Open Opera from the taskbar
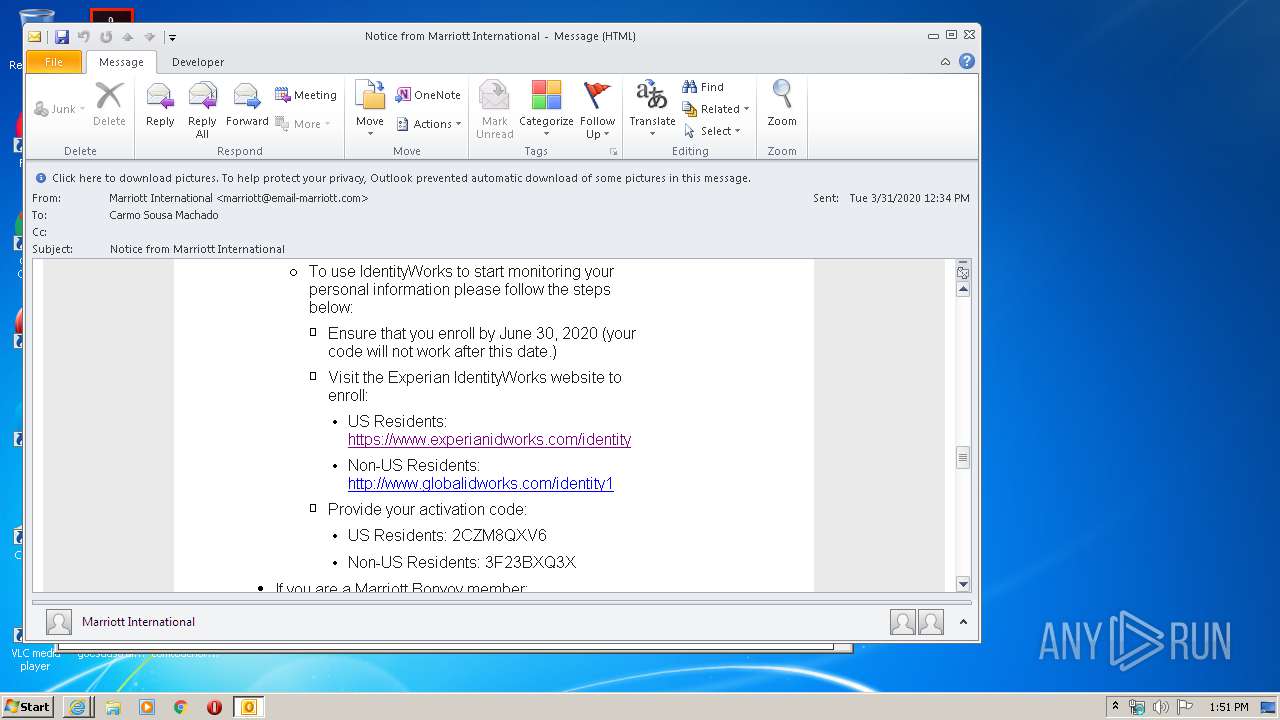1280x720 pixels. (214, 707)
